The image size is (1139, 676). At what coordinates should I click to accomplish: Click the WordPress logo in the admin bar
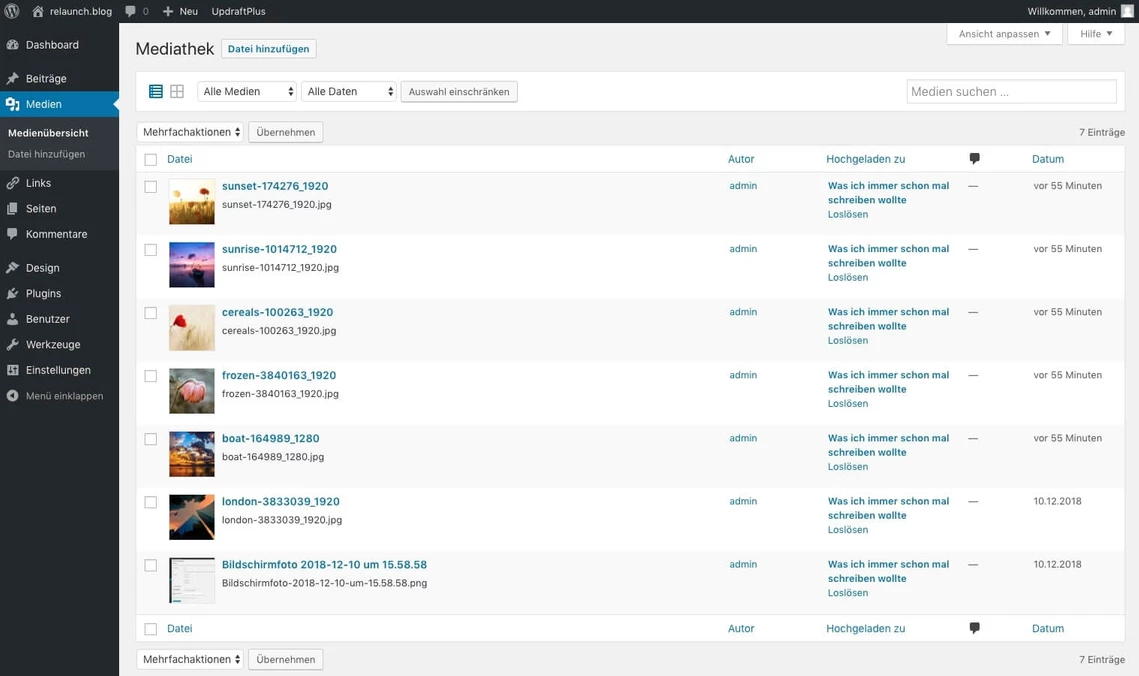[11, 11]
